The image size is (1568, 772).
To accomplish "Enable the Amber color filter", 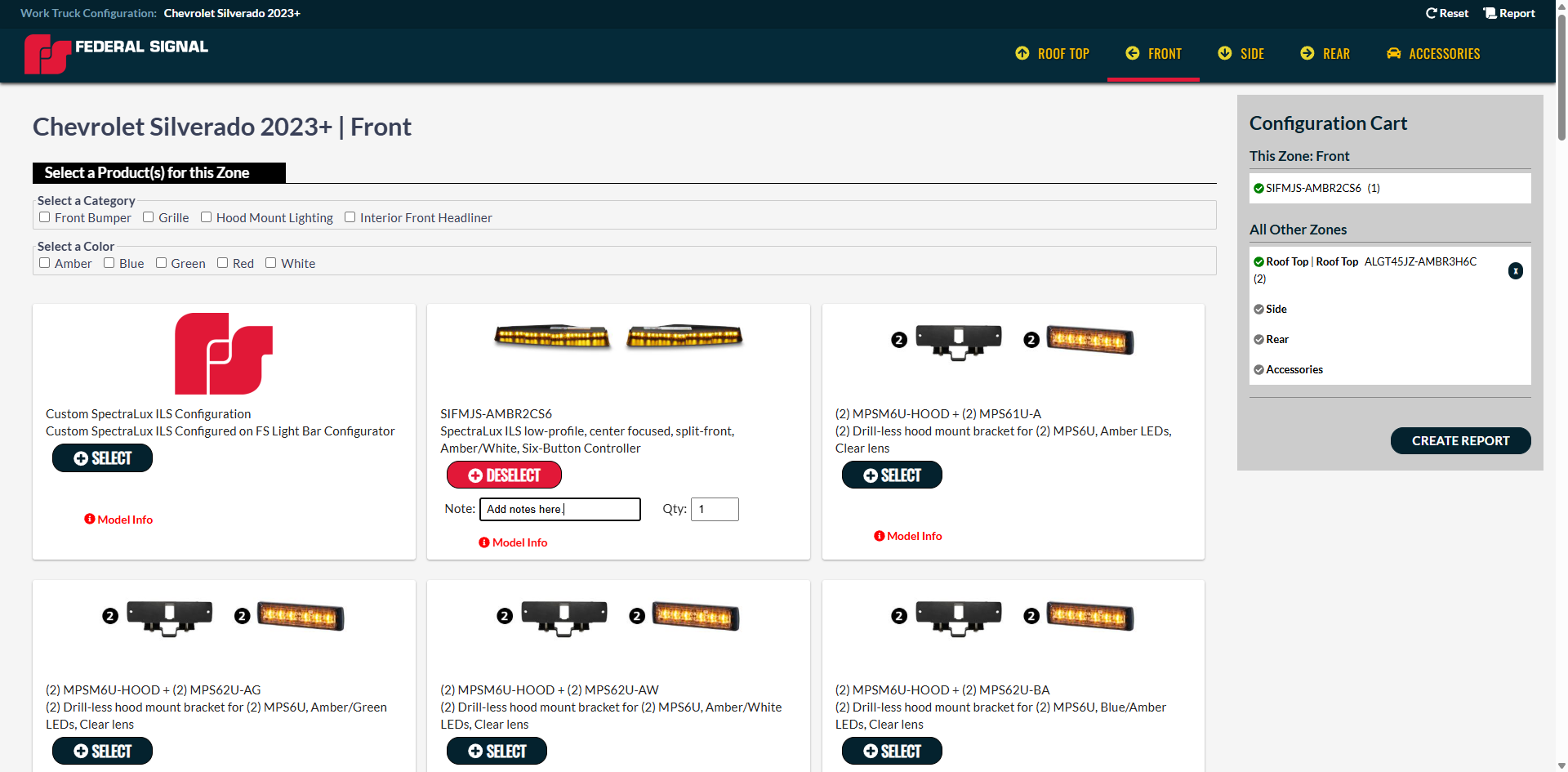I will click(45, 263).
